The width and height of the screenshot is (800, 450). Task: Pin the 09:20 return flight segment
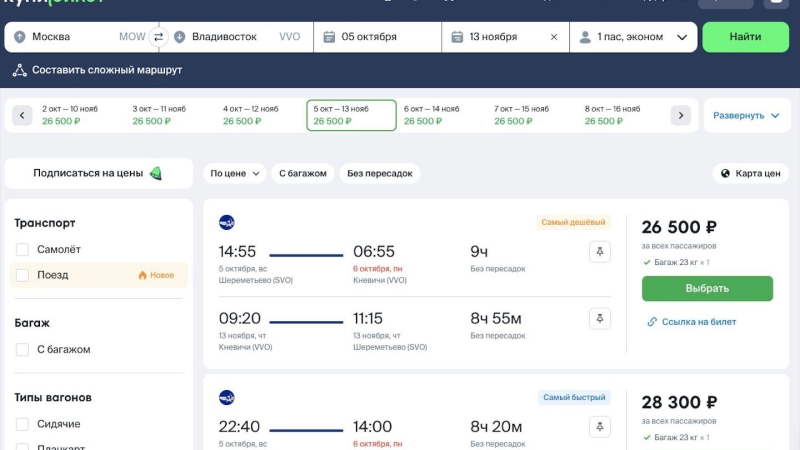point(600,318)
